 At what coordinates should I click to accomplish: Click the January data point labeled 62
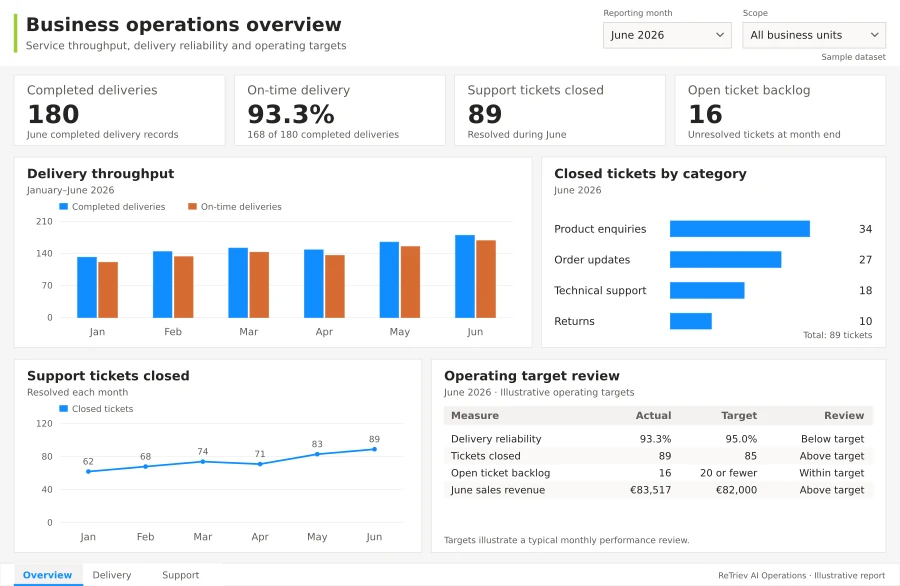(x=88, y=472)
